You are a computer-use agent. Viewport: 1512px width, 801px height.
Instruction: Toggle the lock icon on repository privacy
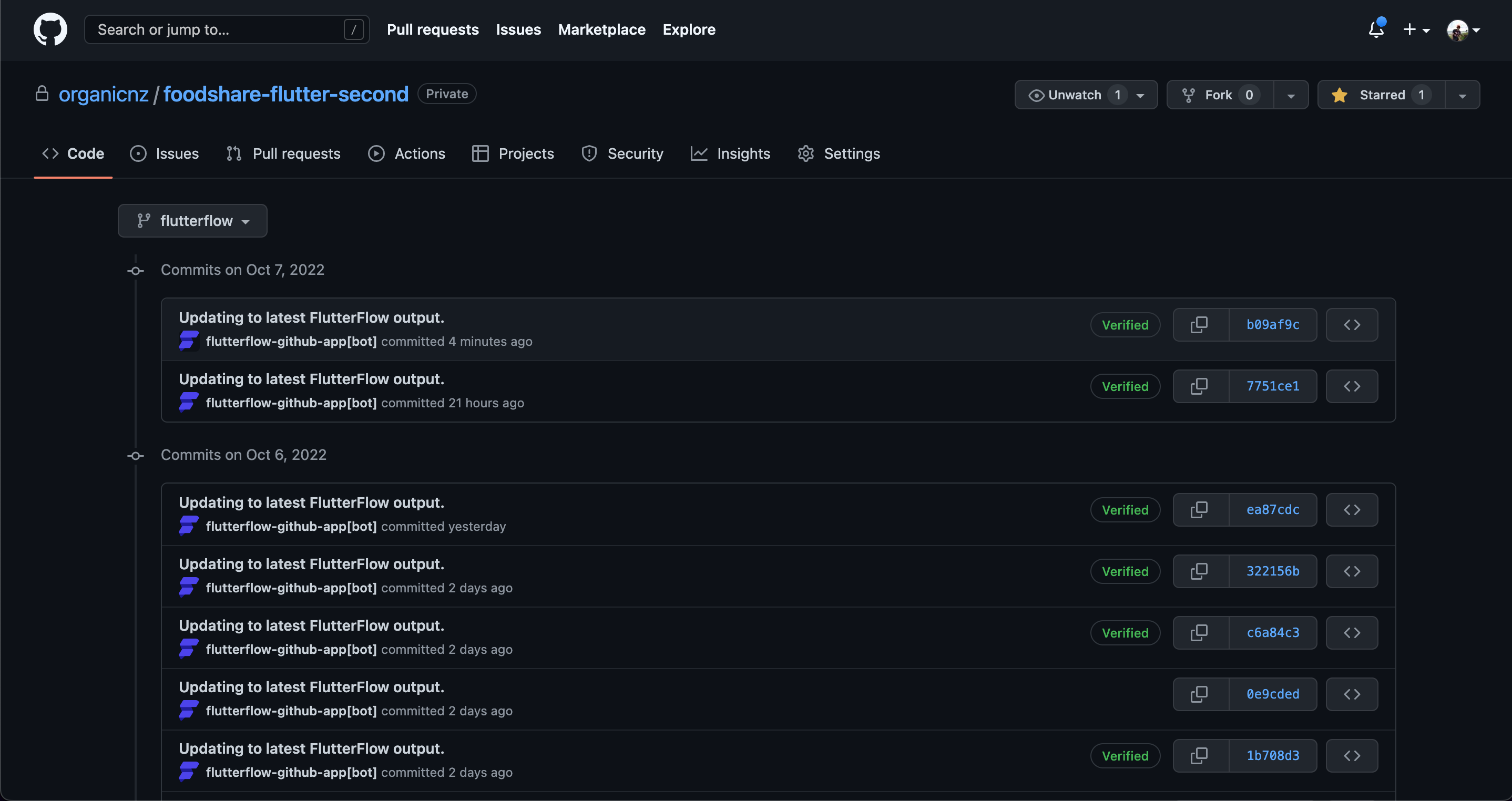click(41, 94)
